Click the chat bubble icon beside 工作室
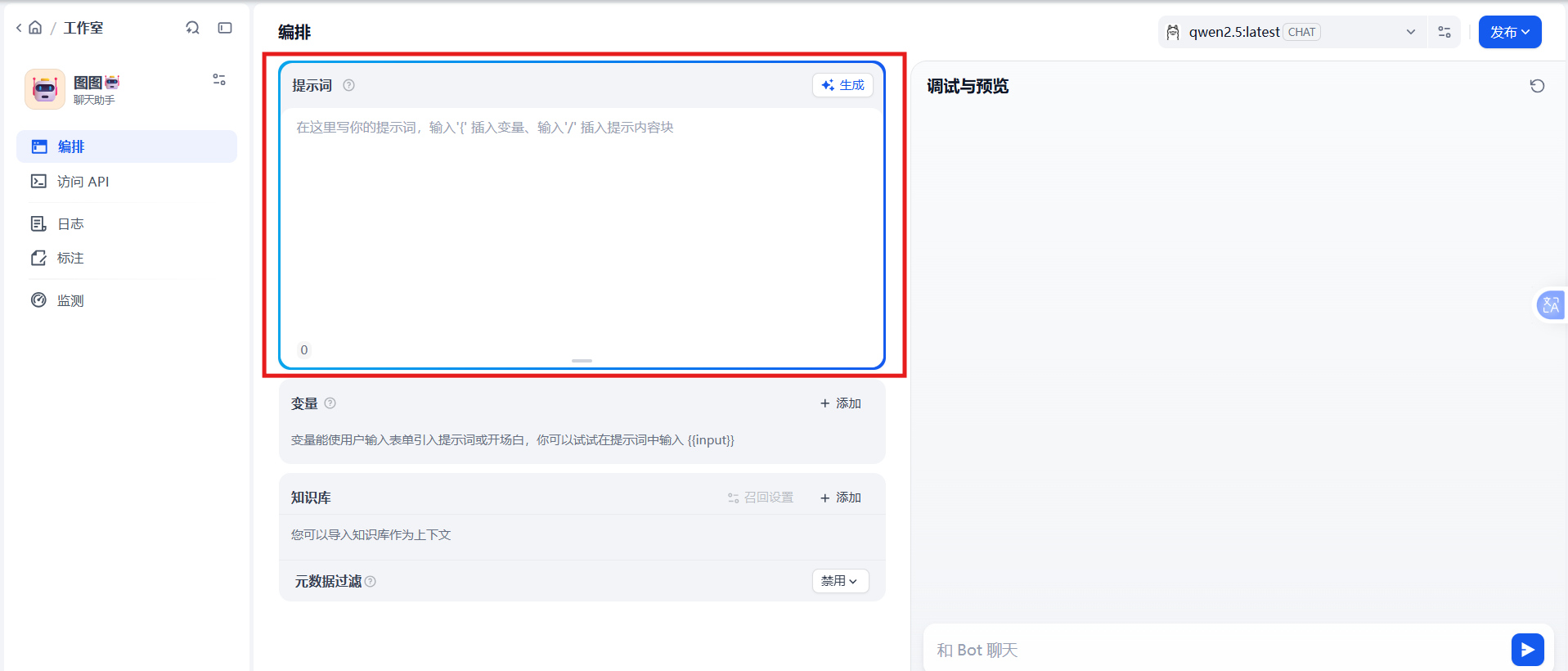The image size is (1568, 671). (x=192, y=28)
